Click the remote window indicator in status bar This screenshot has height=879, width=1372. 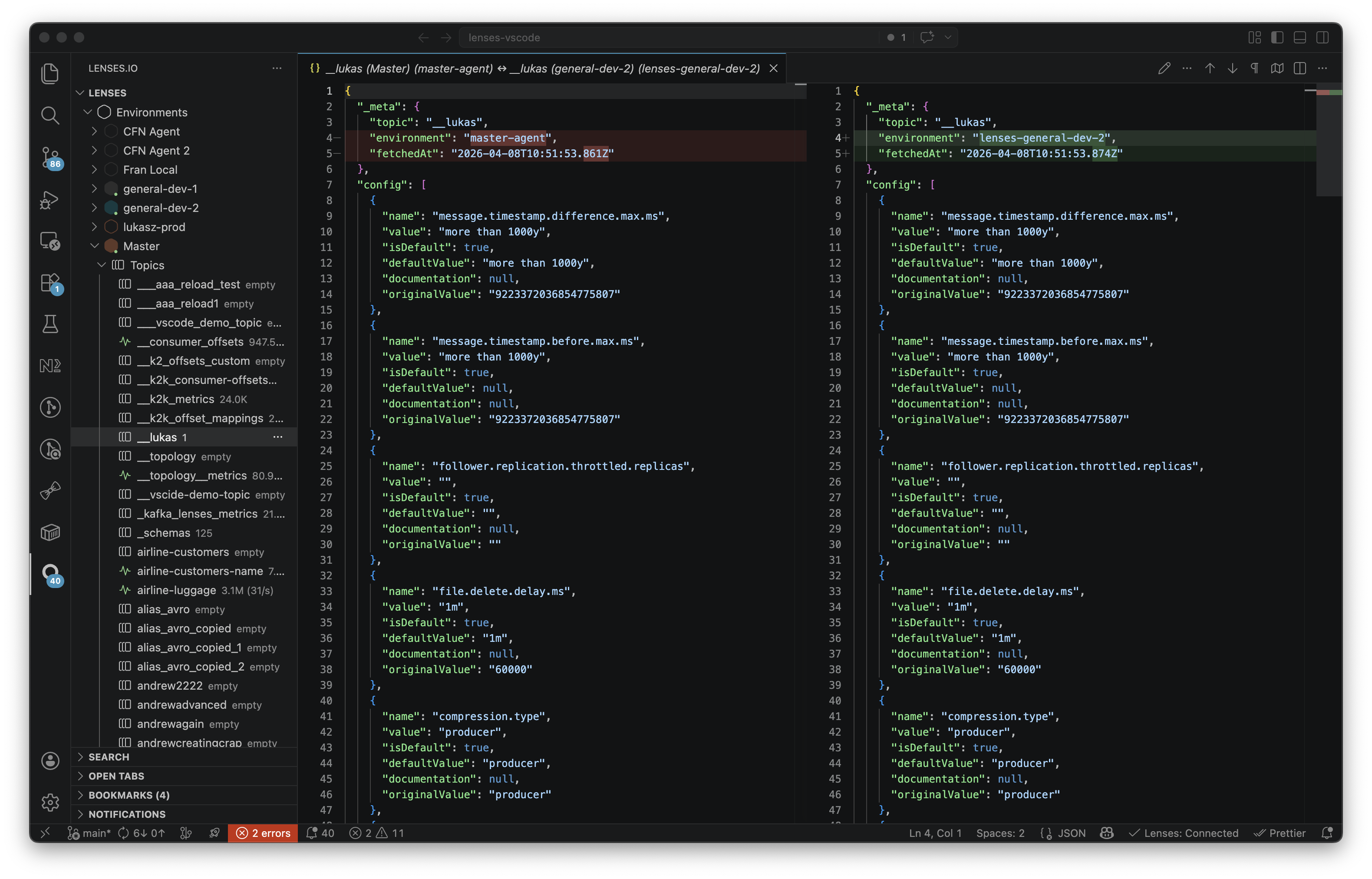click(x=45, y=833)
